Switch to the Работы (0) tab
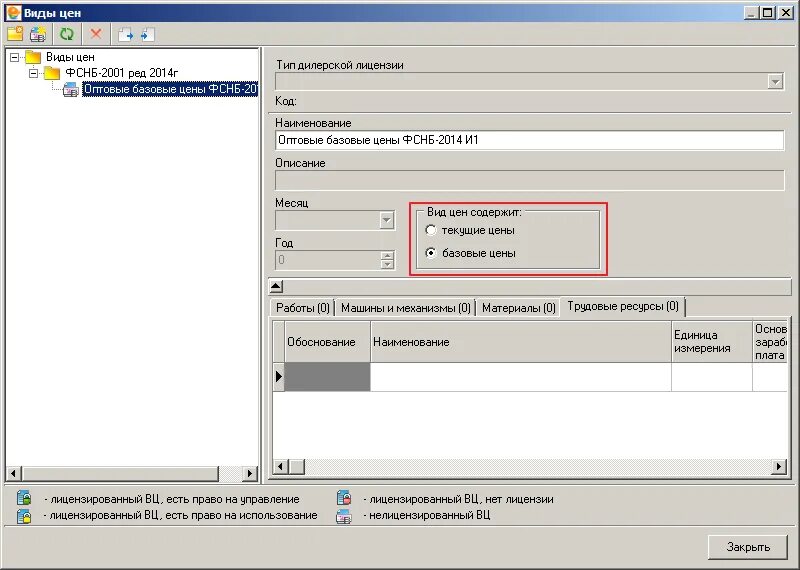Screen dimensions: 800x570 point(303,308)
